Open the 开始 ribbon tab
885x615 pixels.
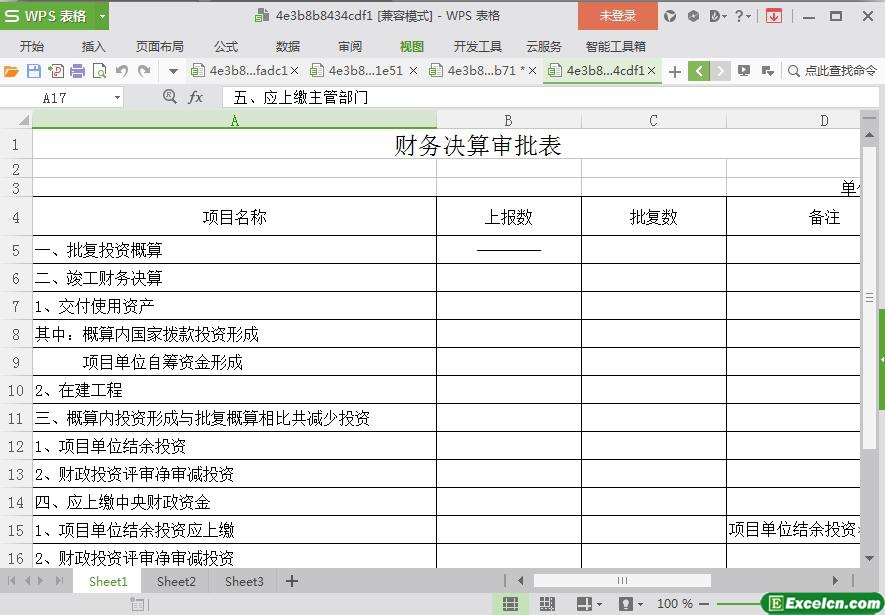32,46
